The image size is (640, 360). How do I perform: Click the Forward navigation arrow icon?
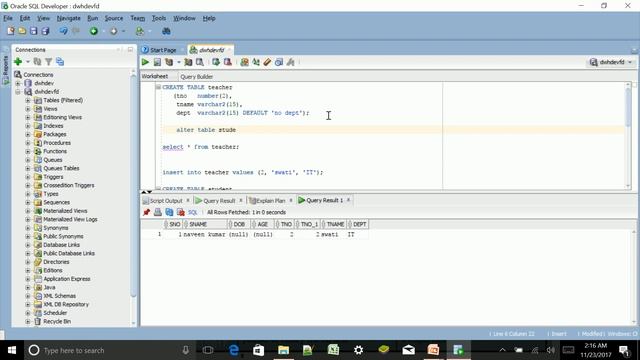point(113,31)
